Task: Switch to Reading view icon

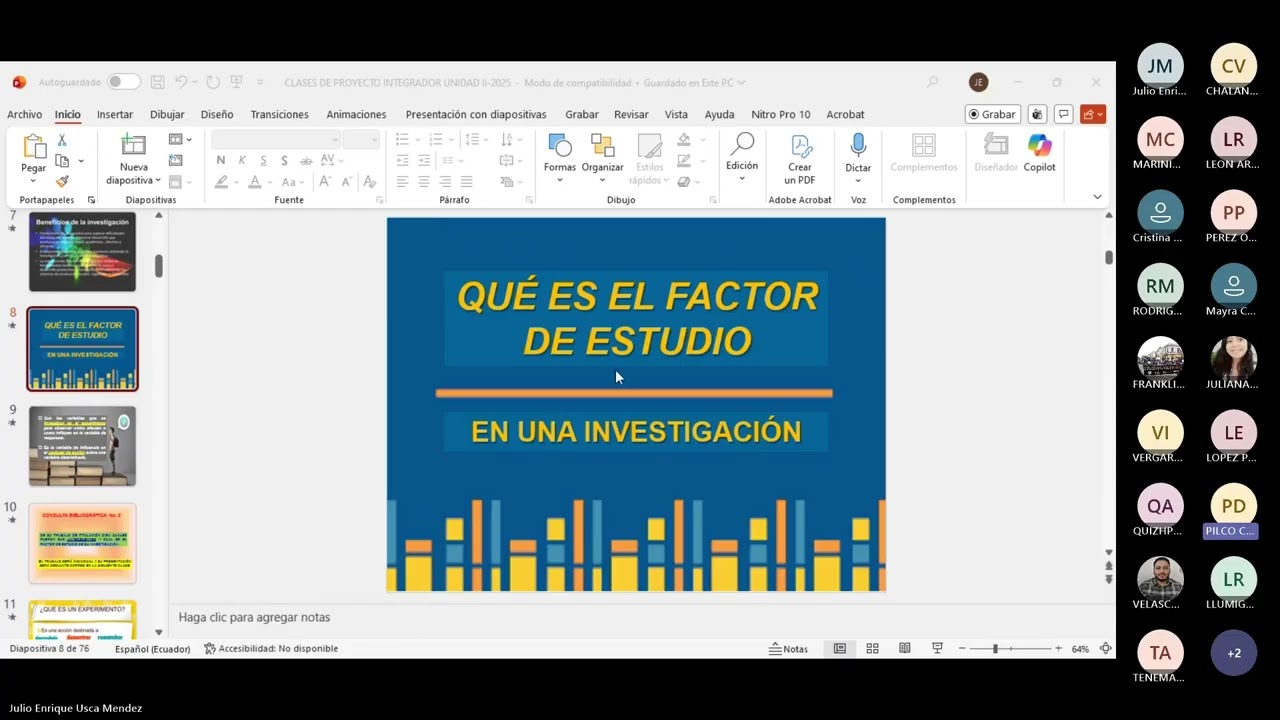Action: [x=904, y=649]
